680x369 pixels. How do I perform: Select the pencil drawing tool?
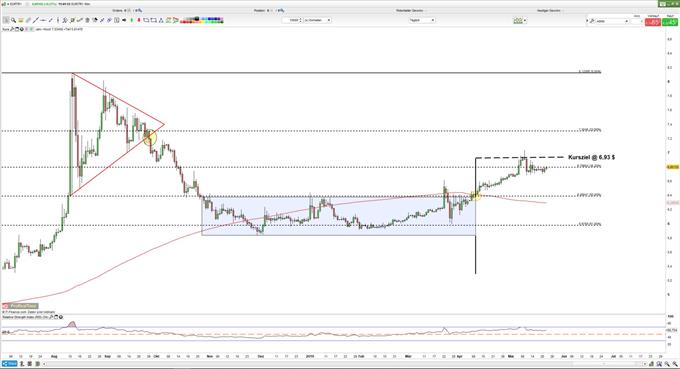pyautogui.click(x=28, y=20)
